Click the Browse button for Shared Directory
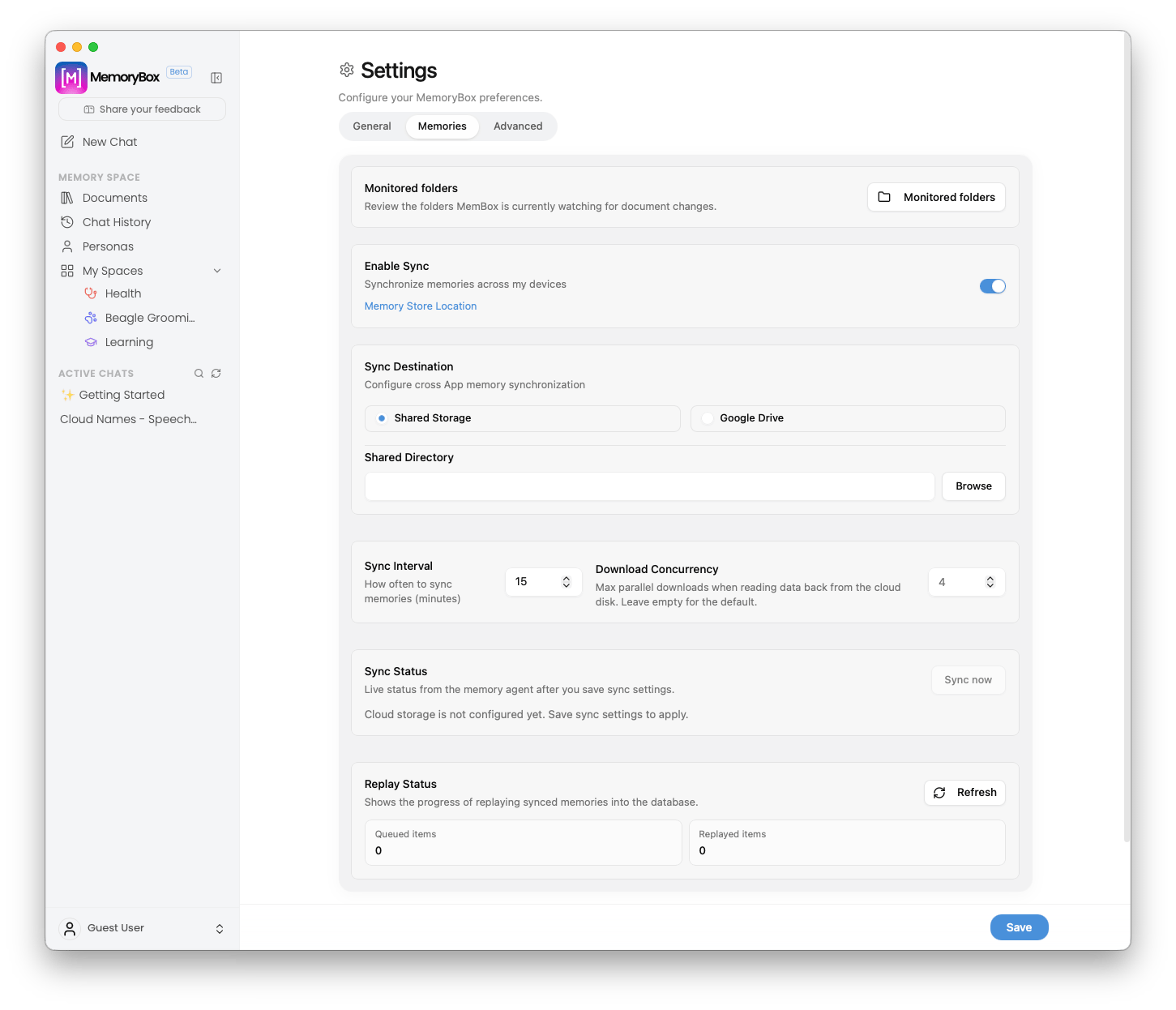 [x=973, y=486]
